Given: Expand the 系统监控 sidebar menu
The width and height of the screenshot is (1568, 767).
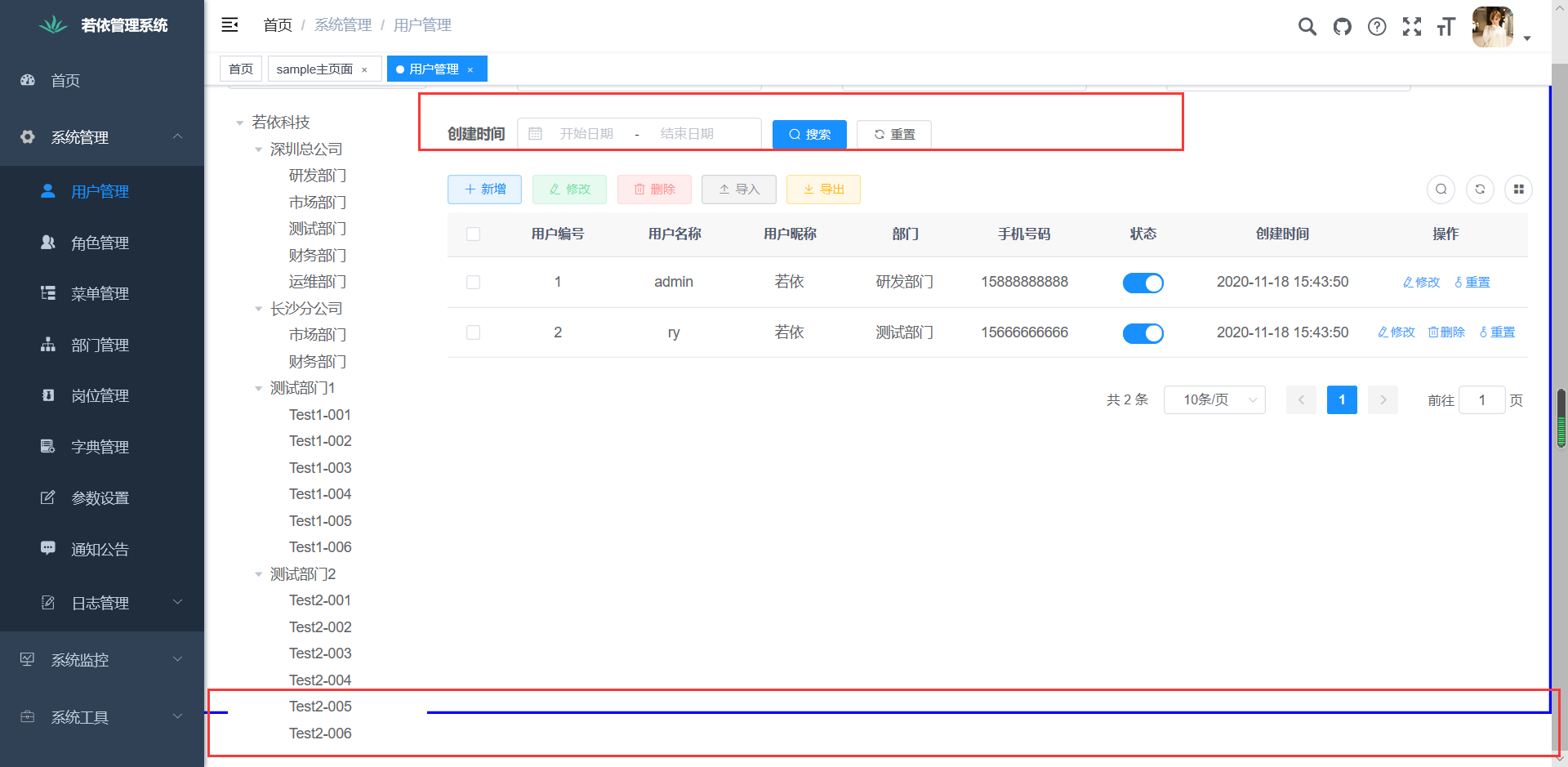Looking at the screenshot, I should pyautogui.click(x=102, y=660).
